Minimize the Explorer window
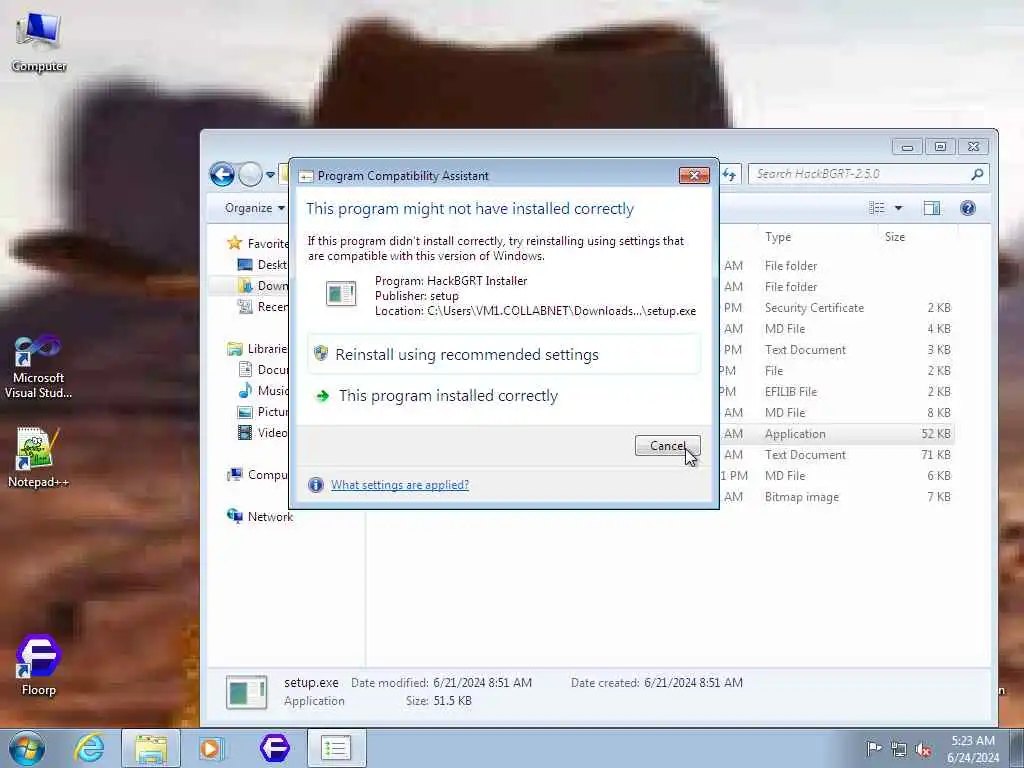Screen dimensions: 1024x768 point(907,146)
